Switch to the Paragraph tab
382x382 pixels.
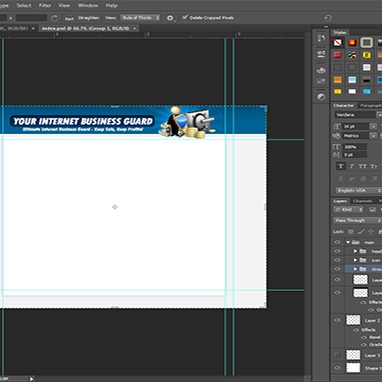click(371, 105)
